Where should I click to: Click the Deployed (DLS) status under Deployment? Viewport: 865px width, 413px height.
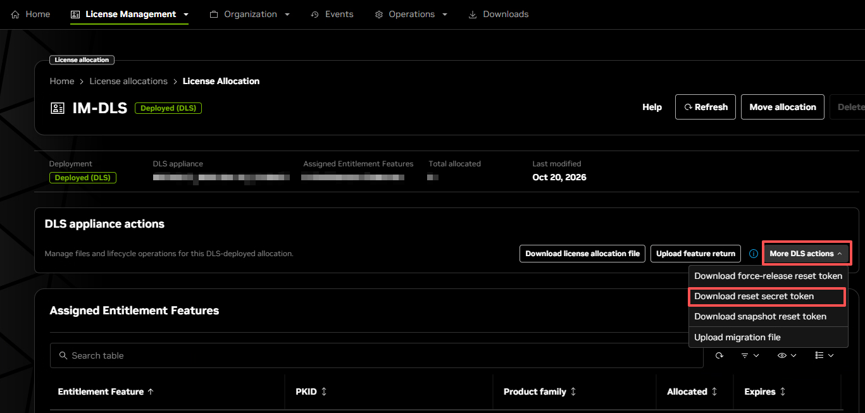[x=83, y=178]
